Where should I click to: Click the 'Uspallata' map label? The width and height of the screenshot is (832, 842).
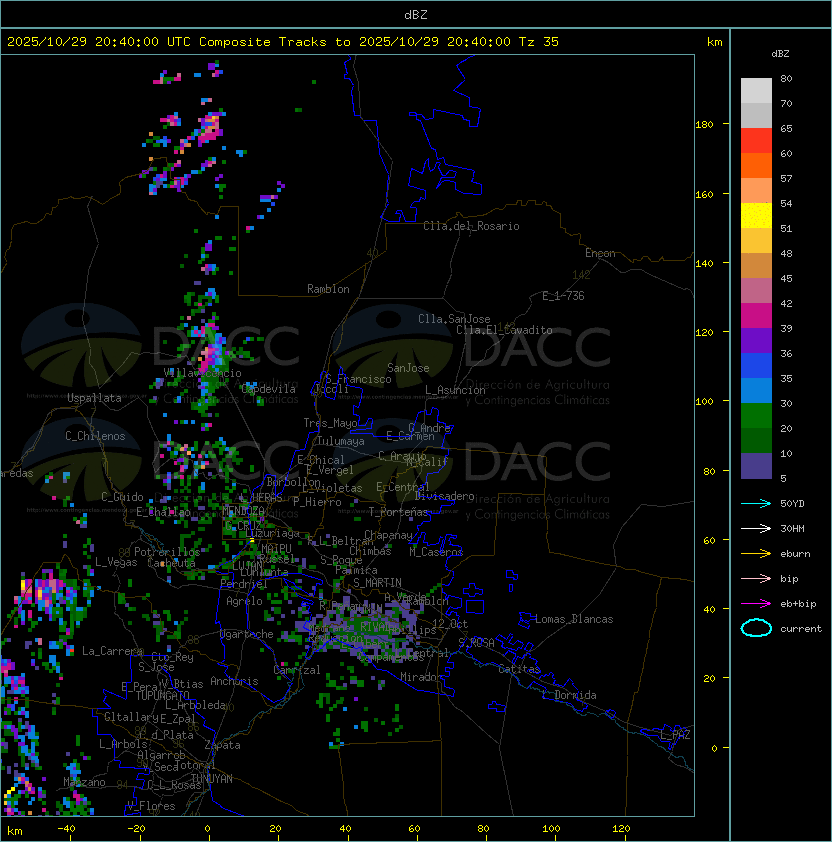95,398
